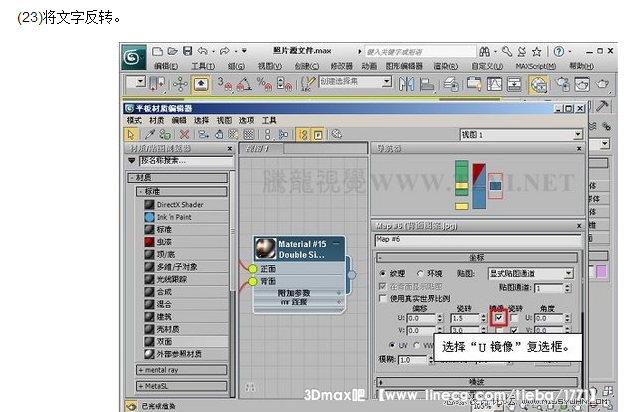This screenshot has width=625, height=412.
Task: Open the MAXScript(M) menu
Action: [x=536, y=66]
